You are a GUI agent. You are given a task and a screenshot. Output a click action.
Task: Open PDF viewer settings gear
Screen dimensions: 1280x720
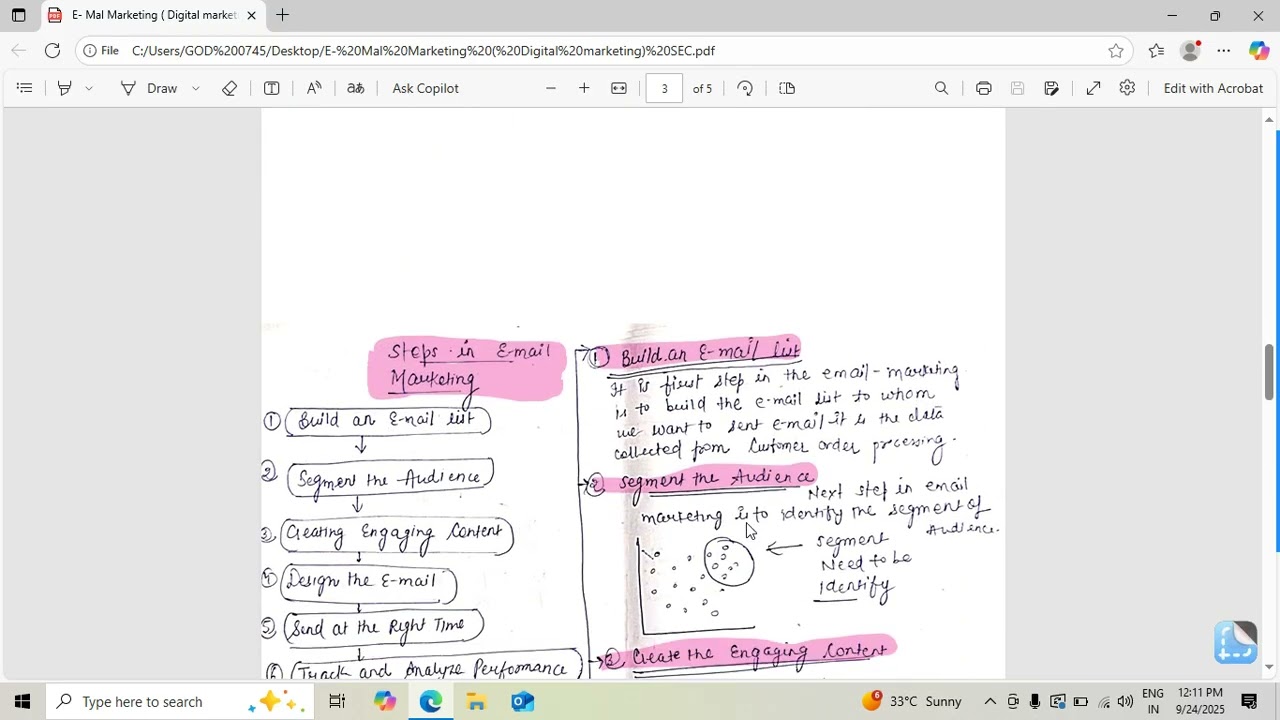click(x=1127, y=88)
